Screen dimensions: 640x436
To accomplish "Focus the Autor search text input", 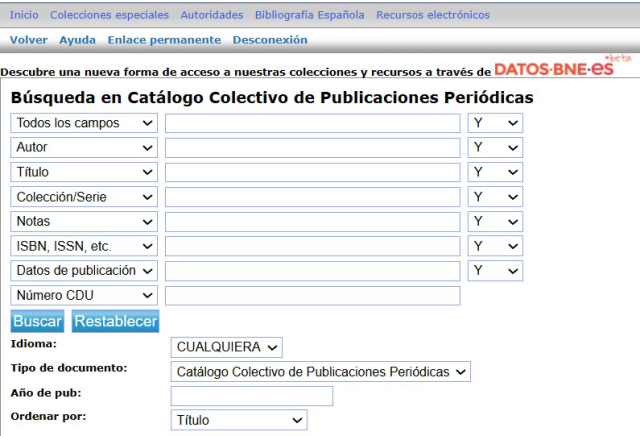I will (313, 148).
